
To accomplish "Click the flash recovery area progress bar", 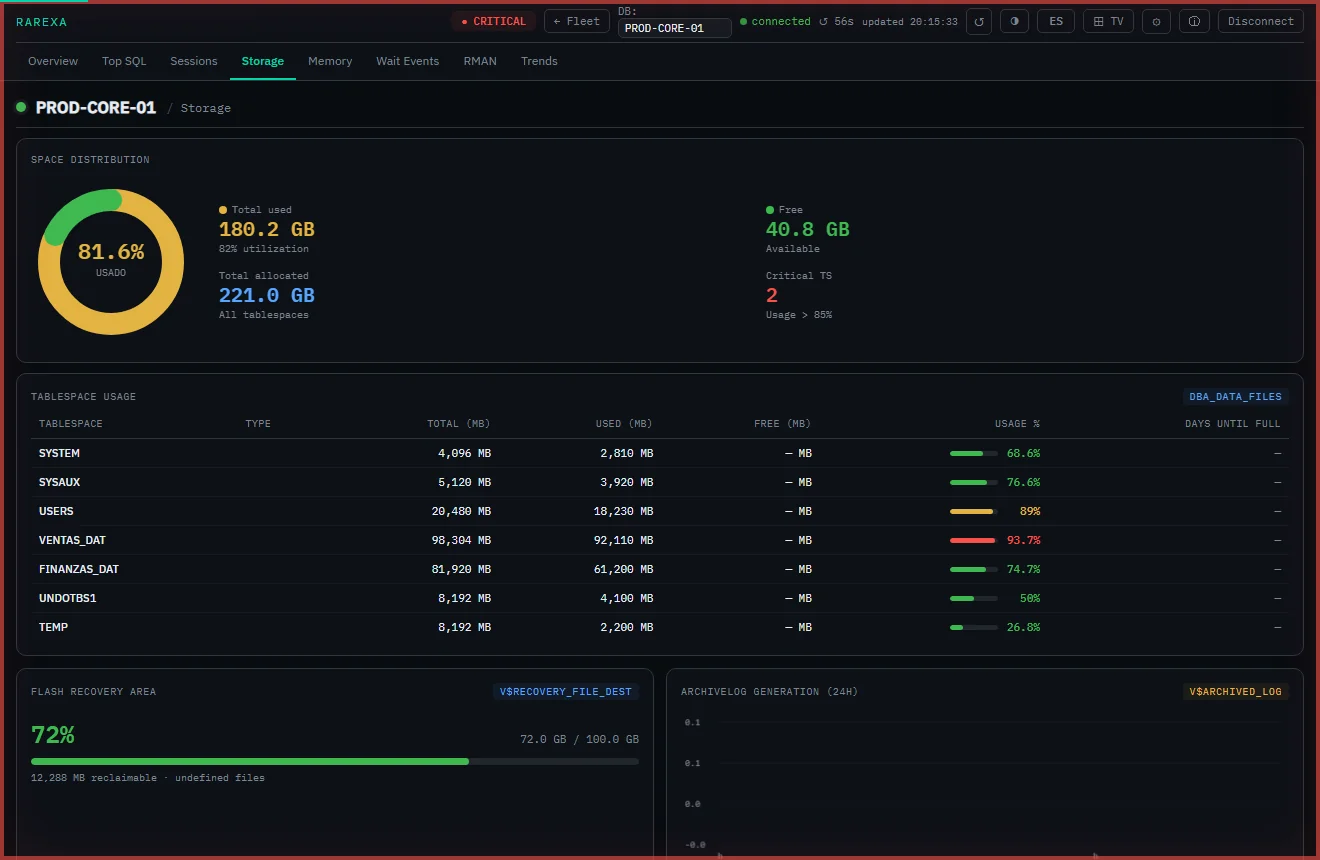I will [335, 761].
